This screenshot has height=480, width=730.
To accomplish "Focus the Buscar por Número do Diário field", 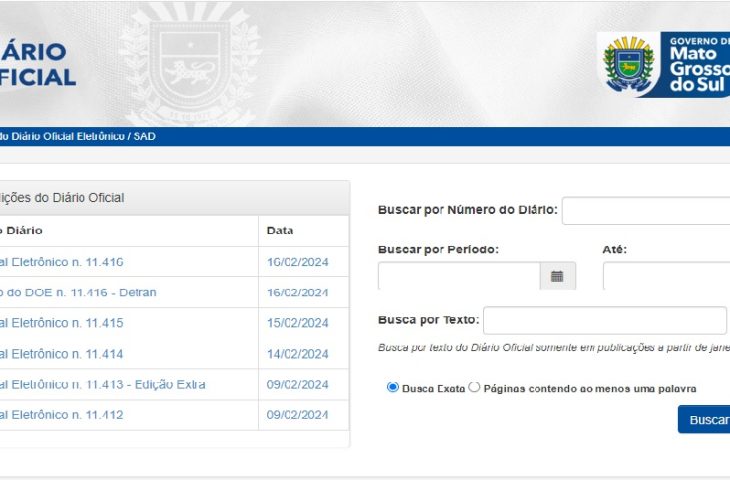I will 646,211.
